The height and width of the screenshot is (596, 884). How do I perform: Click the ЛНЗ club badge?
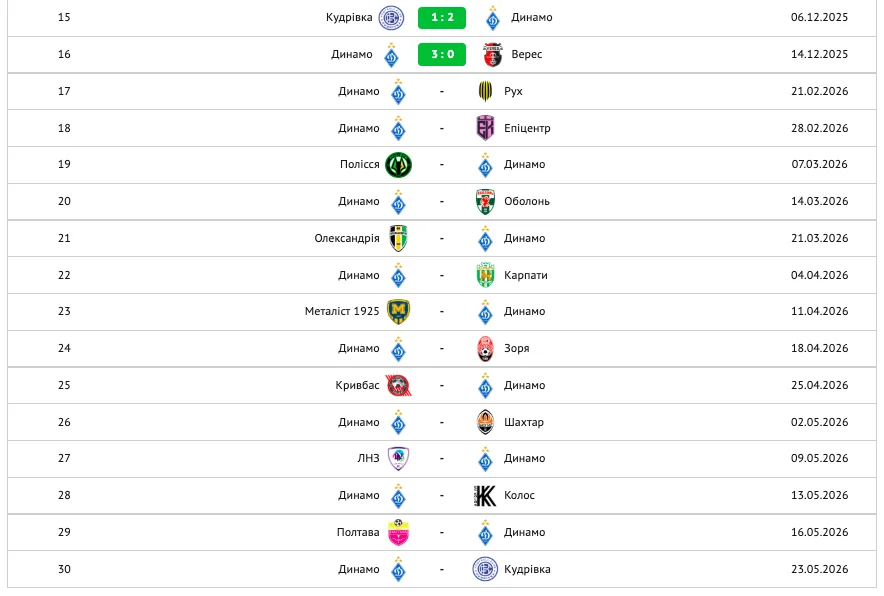click(398, 459)
